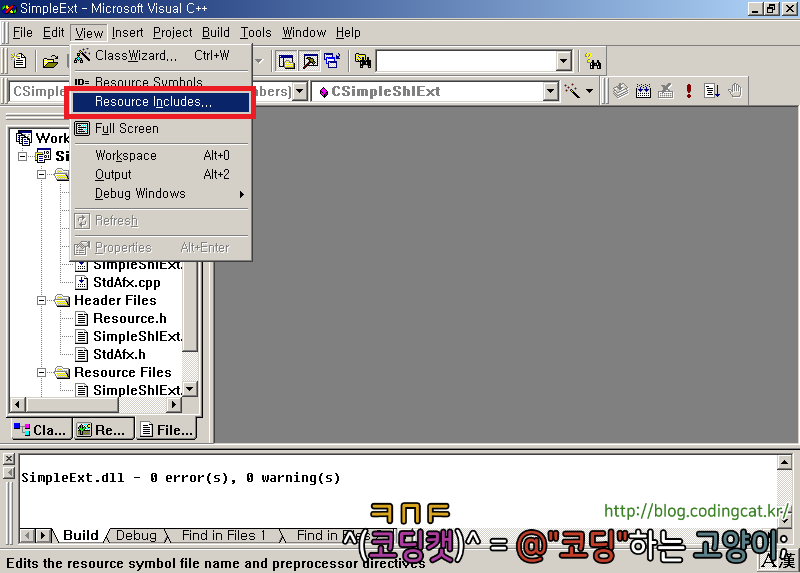Click the Build toolbar icon

pyautogui.click(x=643, y=91)
